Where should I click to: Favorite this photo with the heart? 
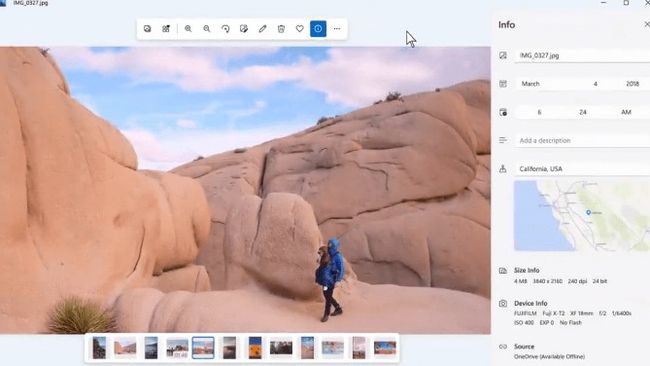tap(300, 29)
